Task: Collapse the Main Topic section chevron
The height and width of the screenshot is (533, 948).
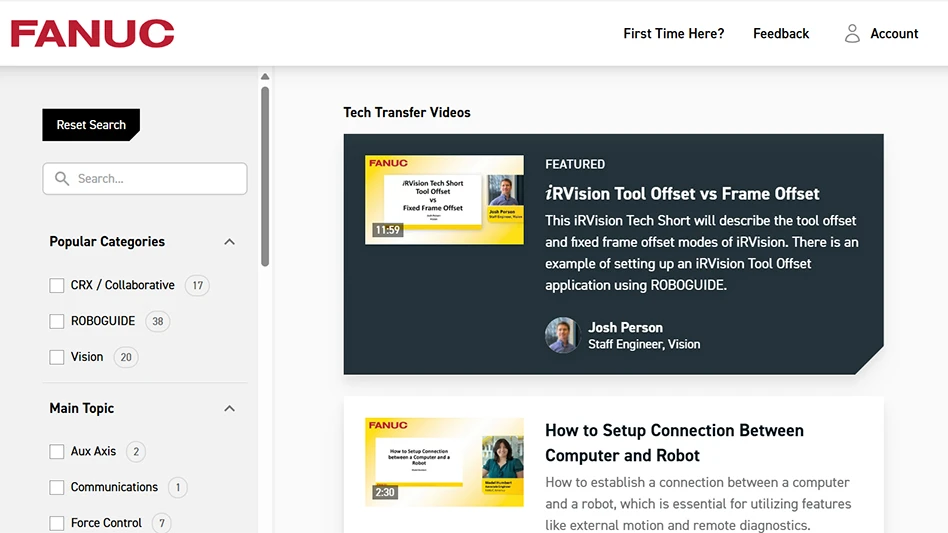Action: [229, 409]
